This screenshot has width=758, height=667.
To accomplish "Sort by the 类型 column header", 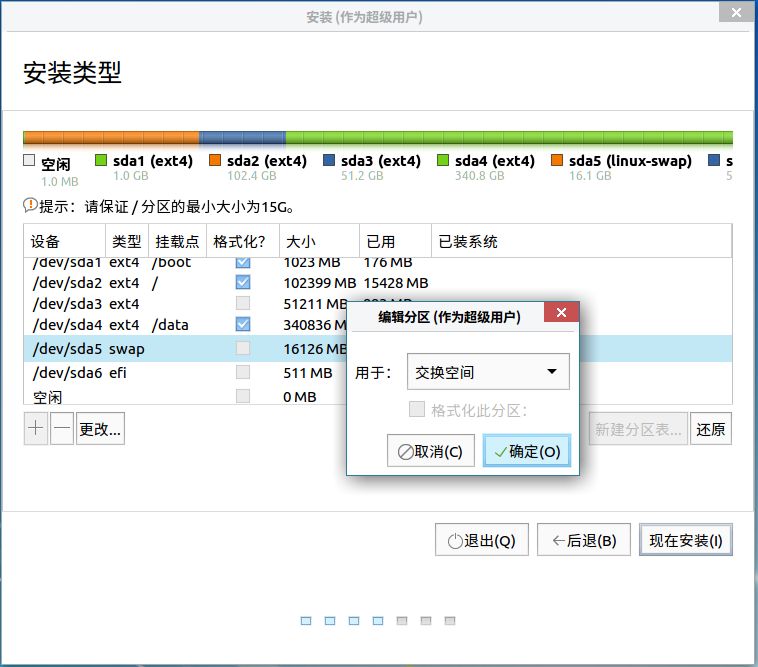I will click(127, 241).
